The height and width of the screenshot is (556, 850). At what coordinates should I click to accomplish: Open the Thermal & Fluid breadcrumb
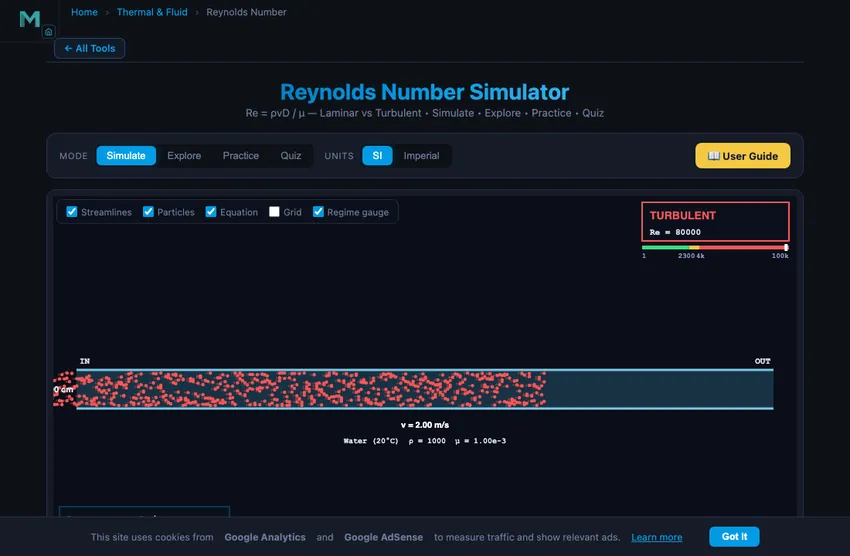(x=152, y=12)
